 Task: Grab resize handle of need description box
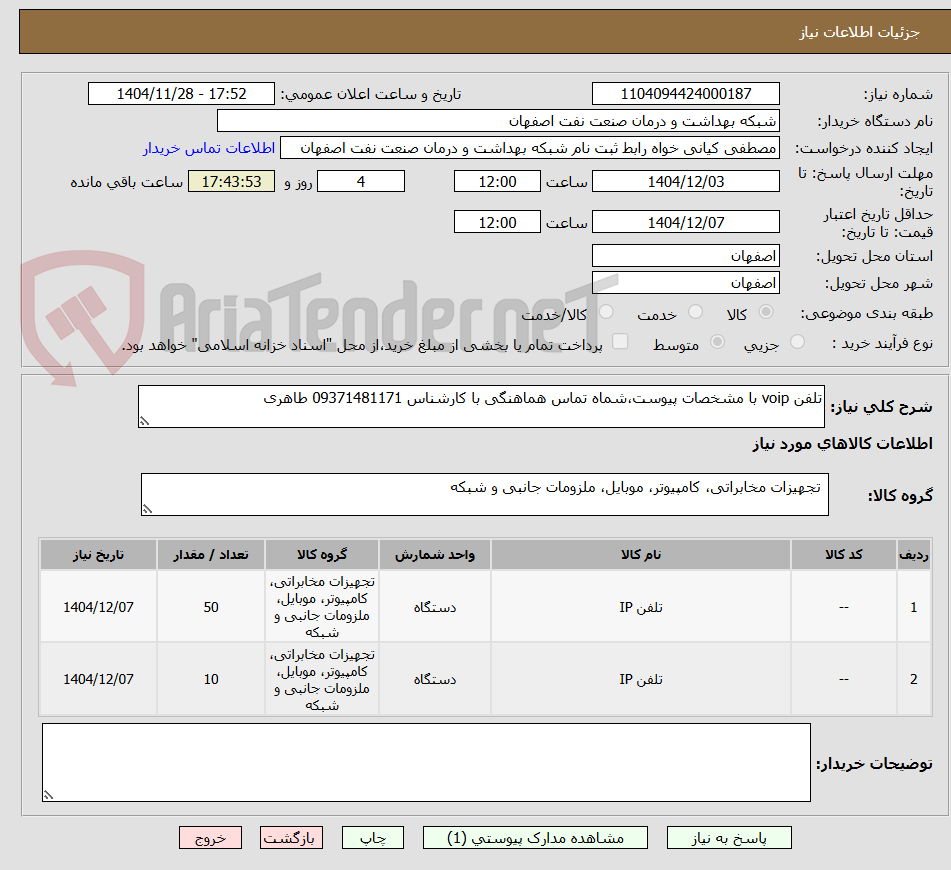click(144, 421)
